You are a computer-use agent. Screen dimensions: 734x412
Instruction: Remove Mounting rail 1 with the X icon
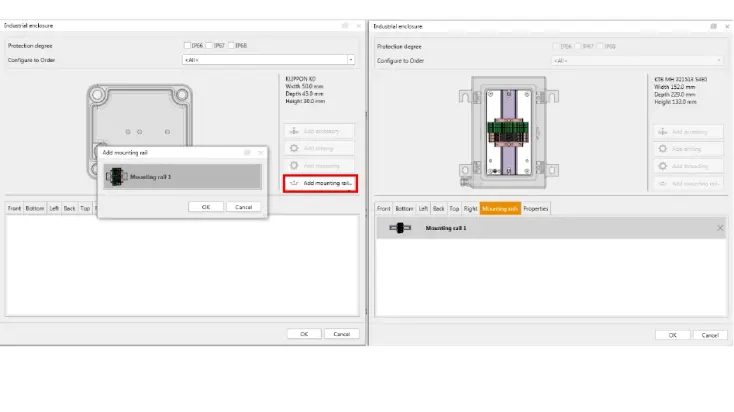click(x=720, y=228)
